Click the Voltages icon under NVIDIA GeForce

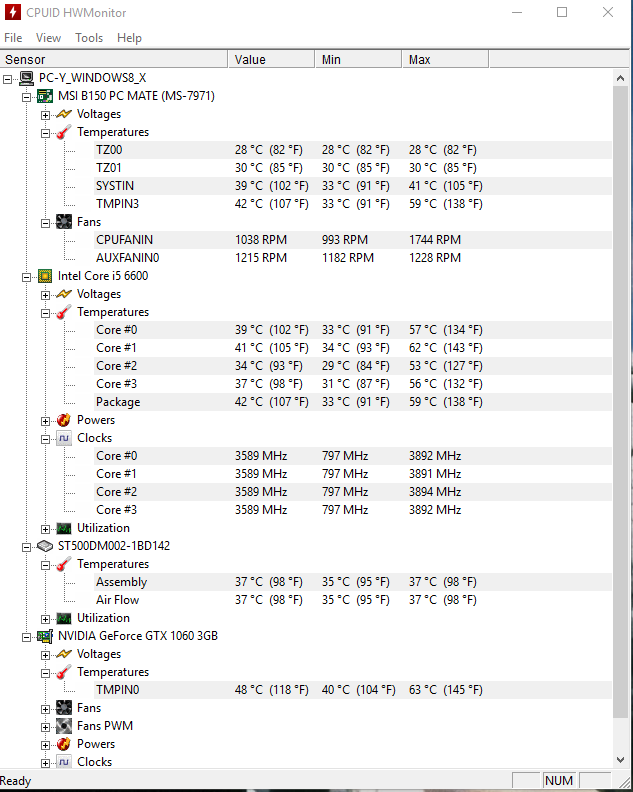coord(64,654)
